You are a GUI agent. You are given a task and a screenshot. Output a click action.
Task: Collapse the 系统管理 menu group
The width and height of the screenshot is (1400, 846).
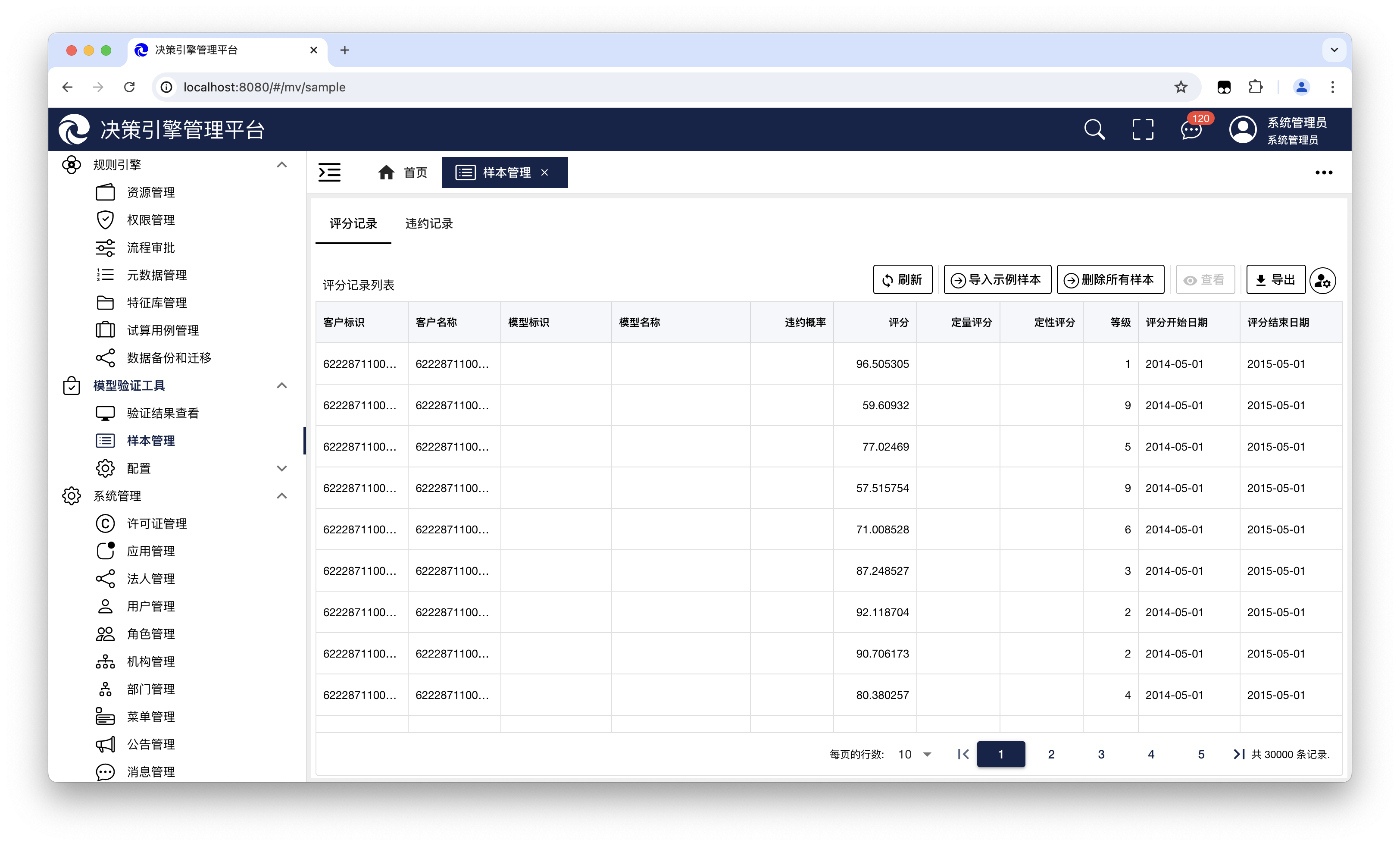[281, 496]
